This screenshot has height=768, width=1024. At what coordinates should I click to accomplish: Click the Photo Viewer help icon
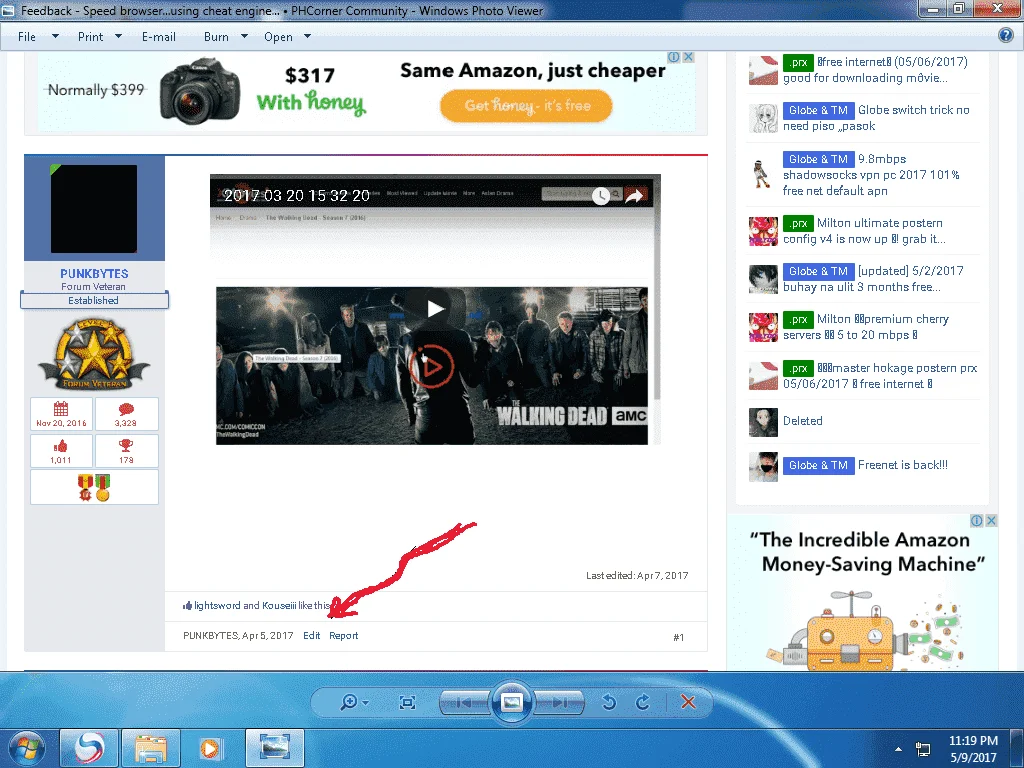pyautogui.click(x=1006, y=35)
